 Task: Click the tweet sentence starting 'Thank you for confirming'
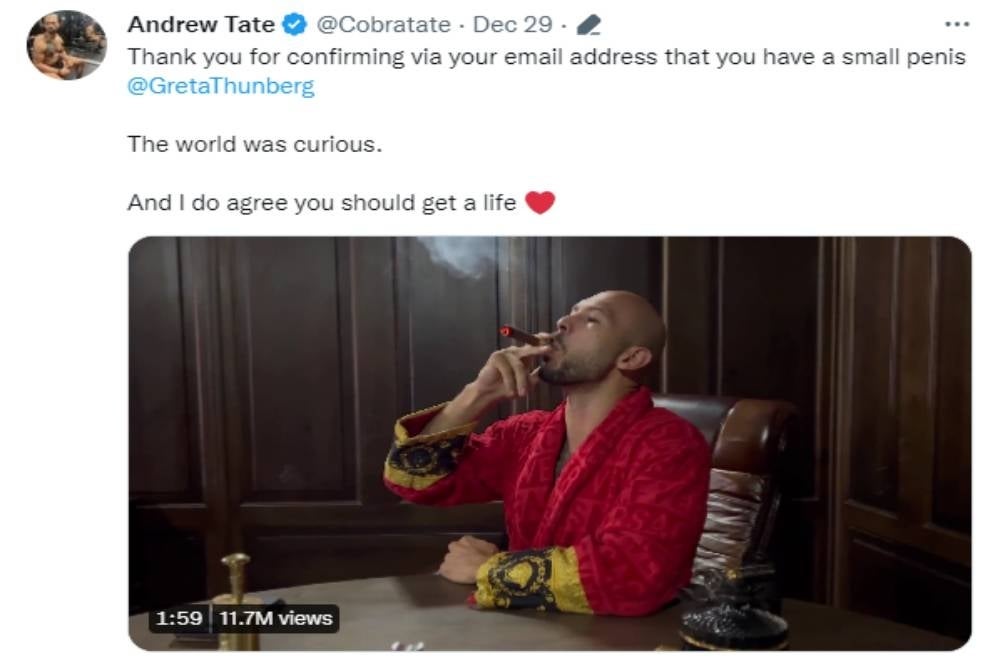pyautogui.click(x=547, y=57)
